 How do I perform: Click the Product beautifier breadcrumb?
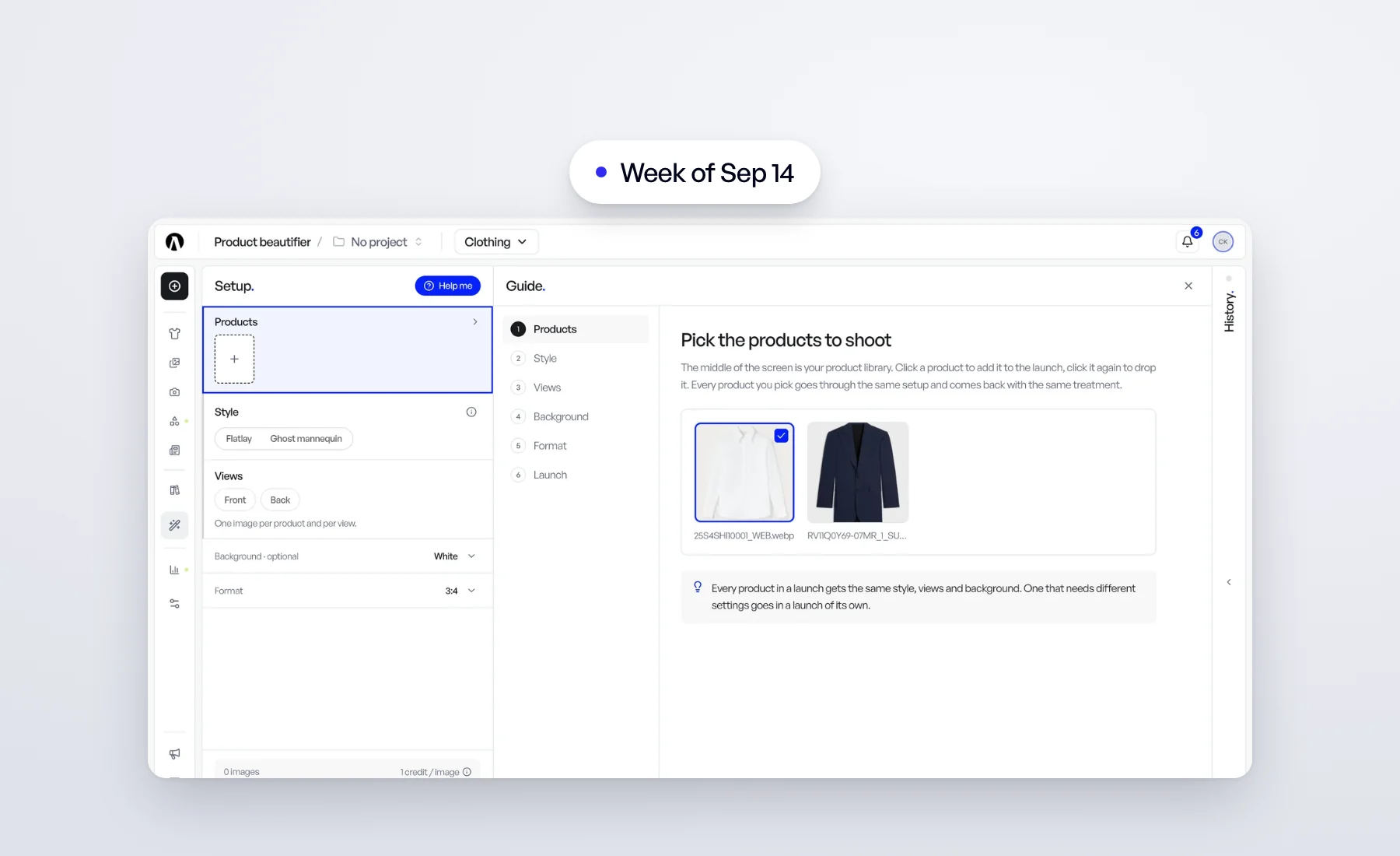(x=262, y=242)
